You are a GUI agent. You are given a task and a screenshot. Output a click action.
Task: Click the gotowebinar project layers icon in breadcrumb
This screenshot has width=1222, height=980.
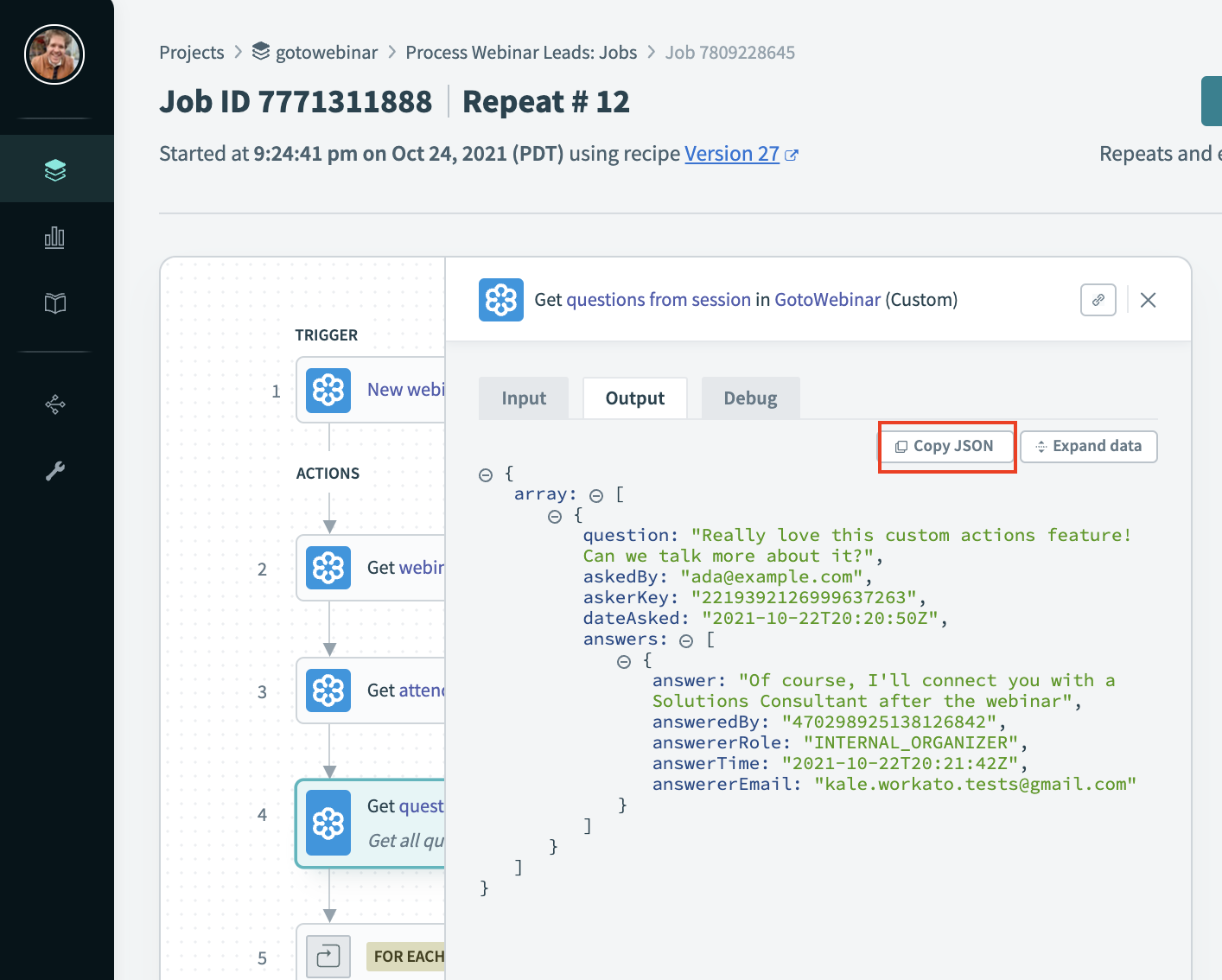261,52
